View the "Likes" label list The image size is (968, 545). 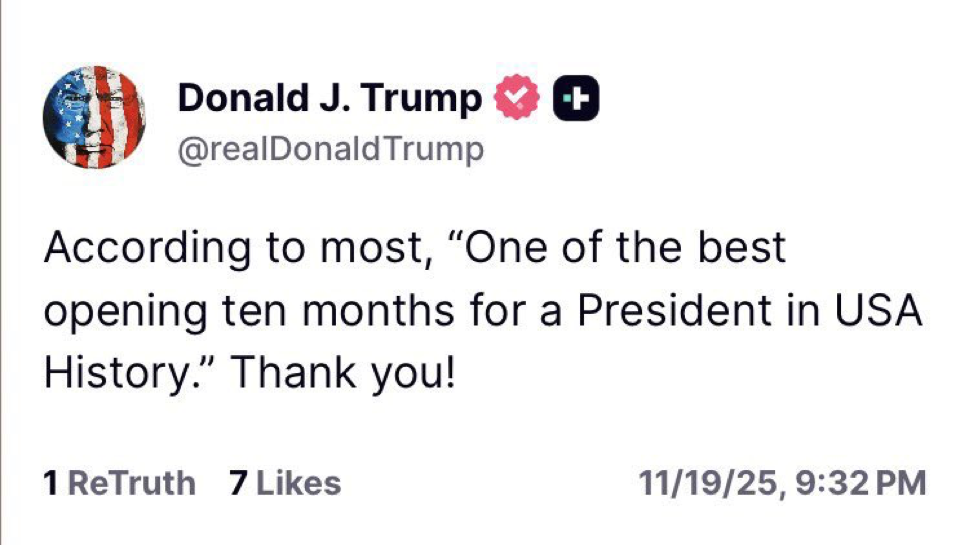[296, 484]
